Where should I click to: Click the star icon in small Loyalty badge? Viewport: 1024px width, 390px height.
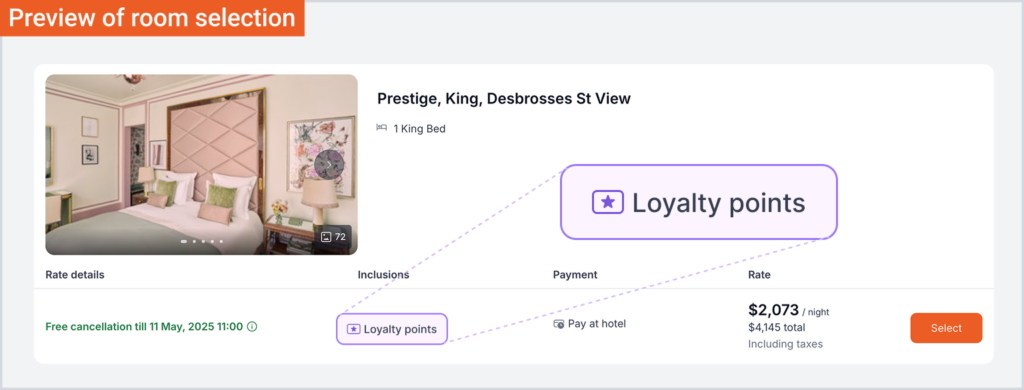[353, 329]
